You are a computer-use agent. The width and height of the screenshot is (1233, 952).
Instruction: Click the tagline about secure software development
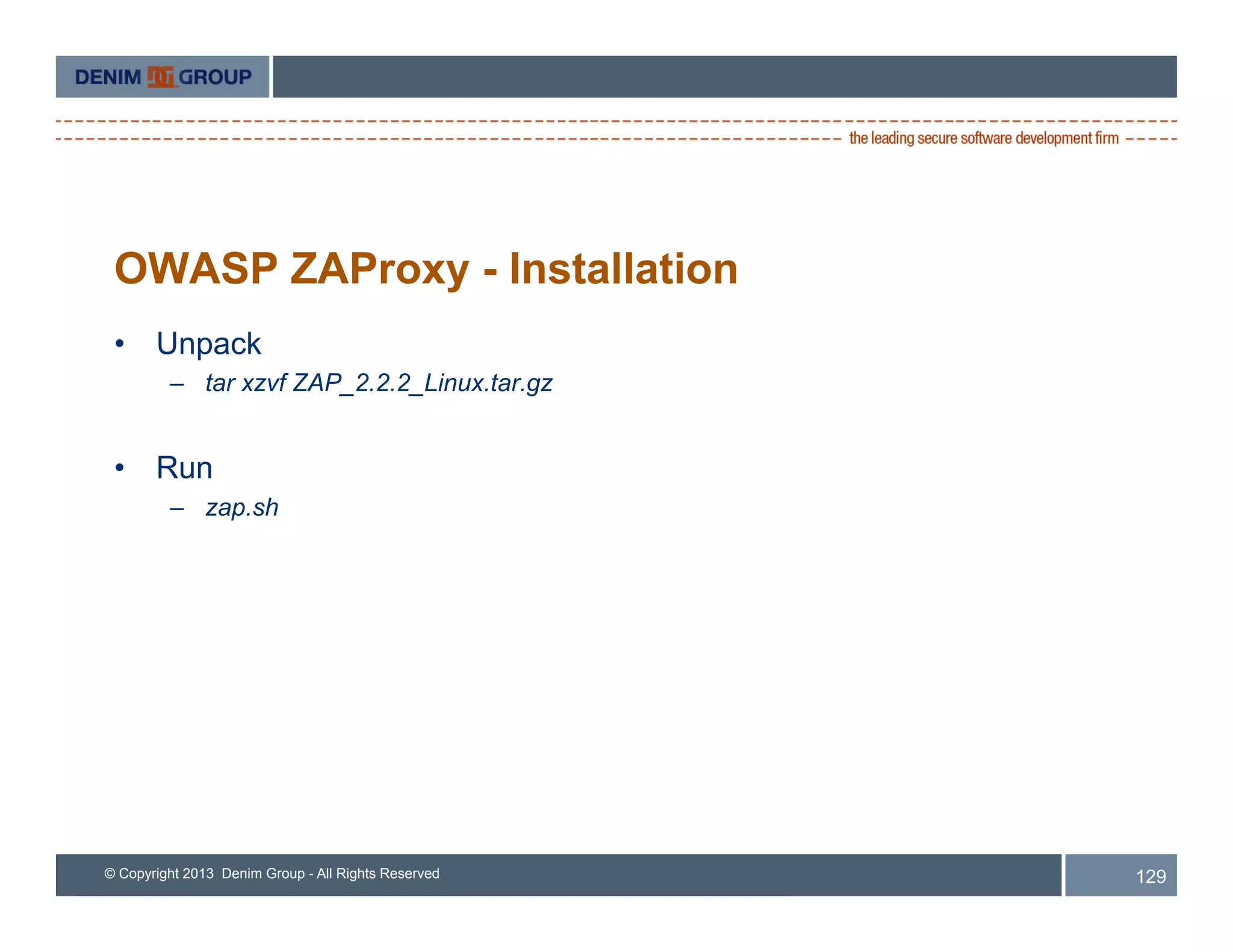[x=983, y=138]
